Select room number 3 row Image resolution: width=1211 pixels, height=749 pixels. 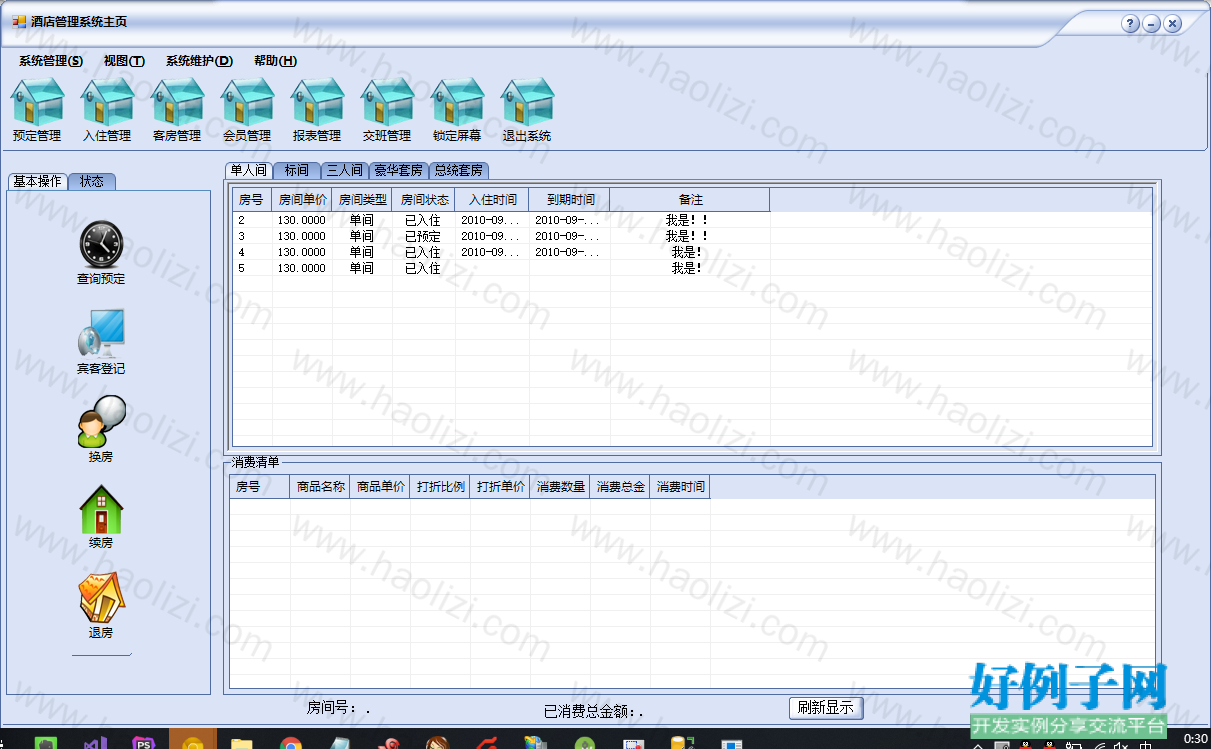(x=501, y=236)
